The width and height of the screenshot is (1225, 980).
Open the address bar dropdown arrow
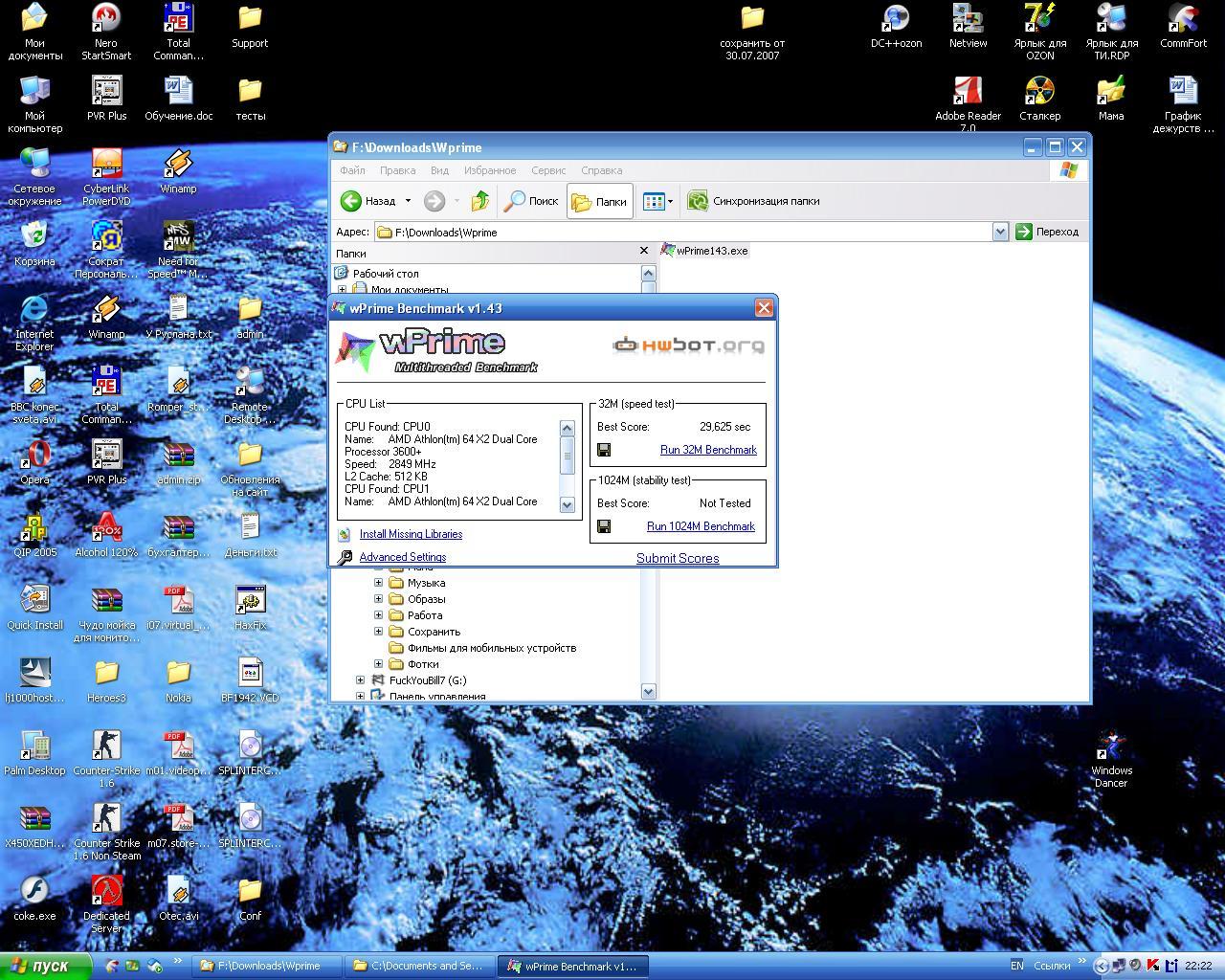click(1000, 232)
